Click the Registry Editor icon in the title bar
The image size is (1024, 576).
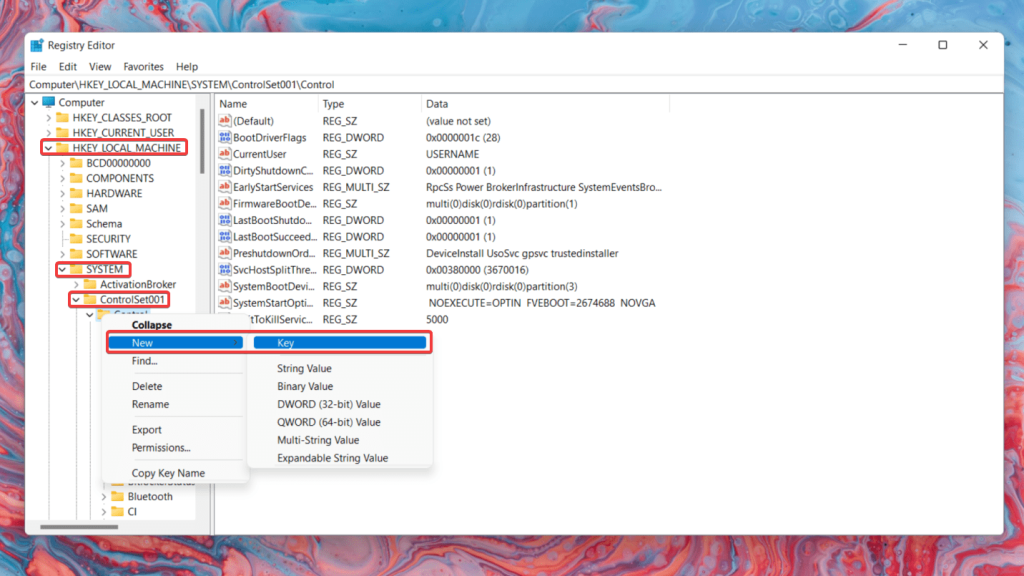[x=37, y=45]
